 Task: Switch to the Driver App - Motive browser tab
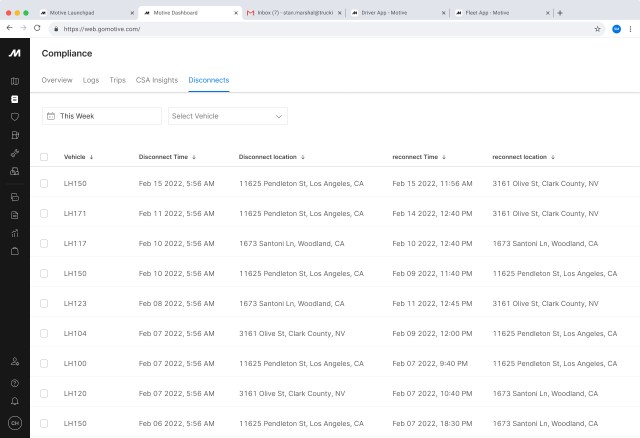(387, 12)
